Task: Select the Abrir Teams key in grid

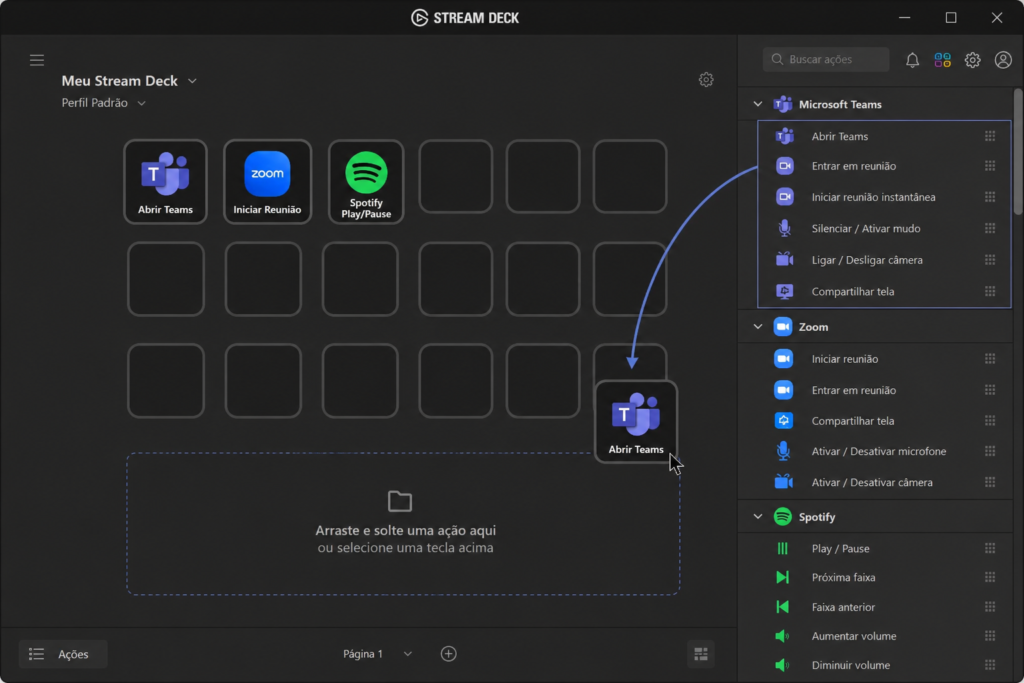Action: [165, 182]
